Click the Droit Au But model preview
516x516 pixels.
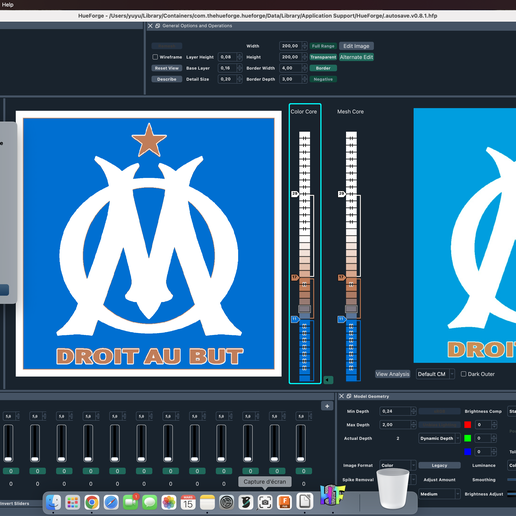coord(149,244)
